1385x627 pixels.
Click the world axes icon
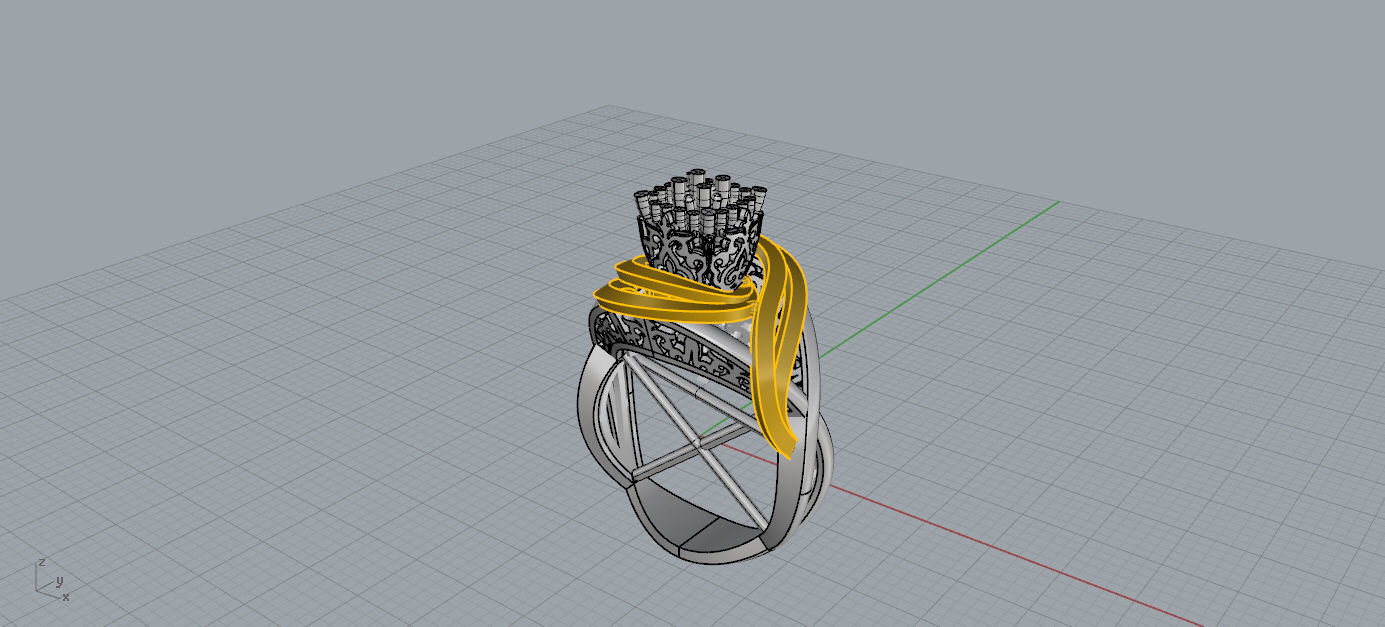coord(52,579)
